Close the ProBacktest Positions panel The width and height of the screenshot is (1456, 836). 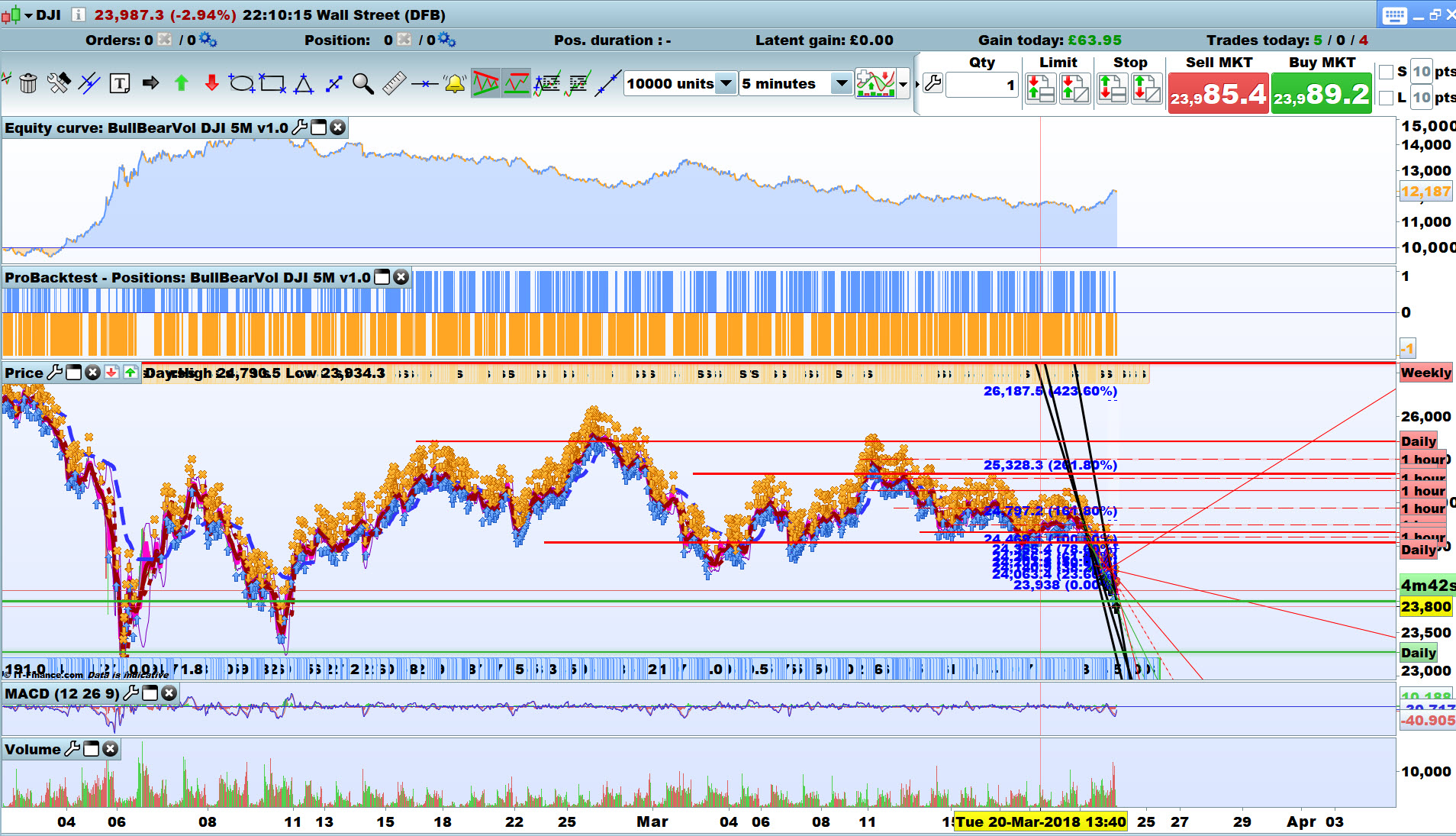pos(401,277)
